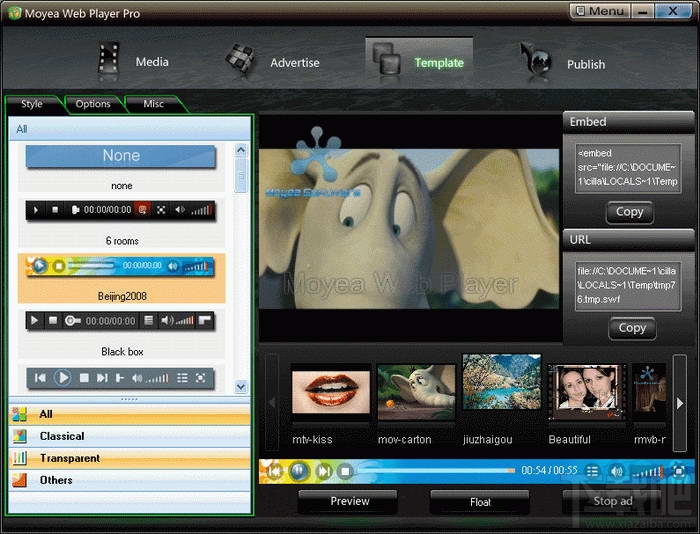The image size is (700, 534).
Task: Switch to the Misc tab
Action: pos(154,104)
